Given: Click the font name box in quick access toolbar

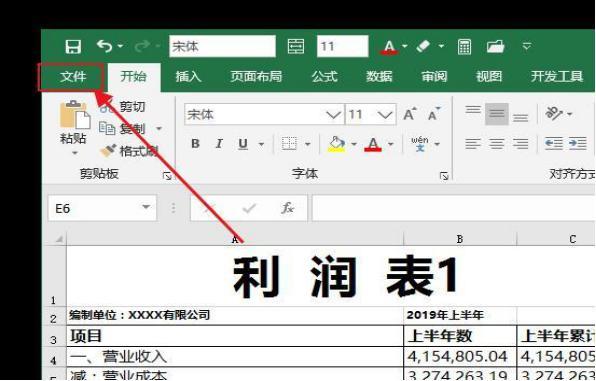Looking at the screenshot, I should point(222,46).
